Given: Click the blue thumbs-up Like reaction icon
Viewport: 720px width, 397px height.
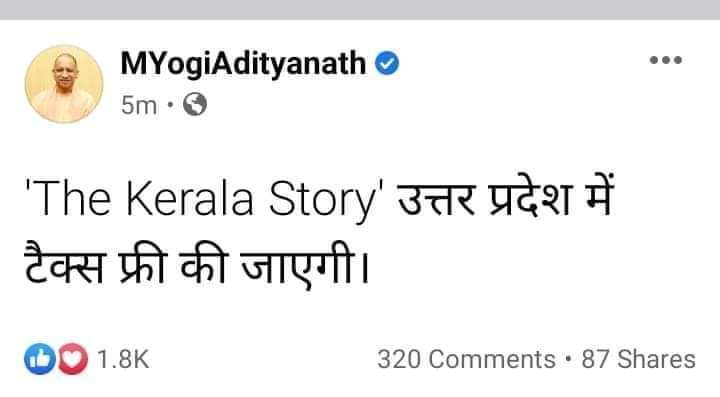Looking at the screenshot, I should (39, 358).
